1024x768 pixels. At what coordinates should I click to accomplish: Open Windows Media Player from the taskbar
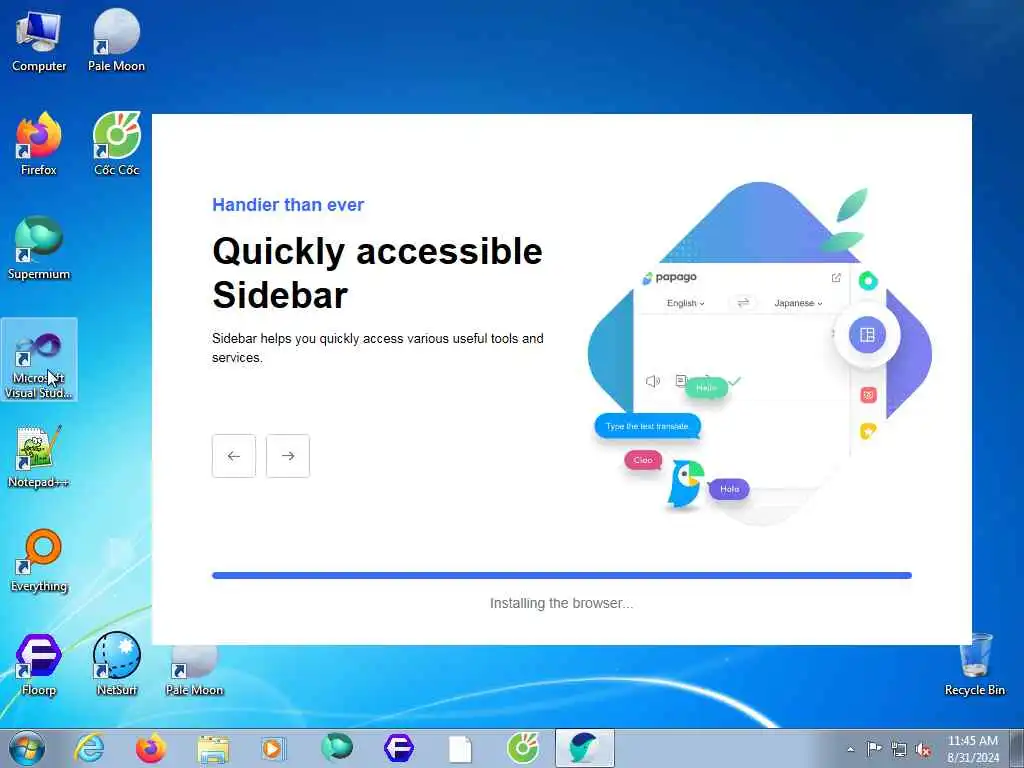click(273, 748)
